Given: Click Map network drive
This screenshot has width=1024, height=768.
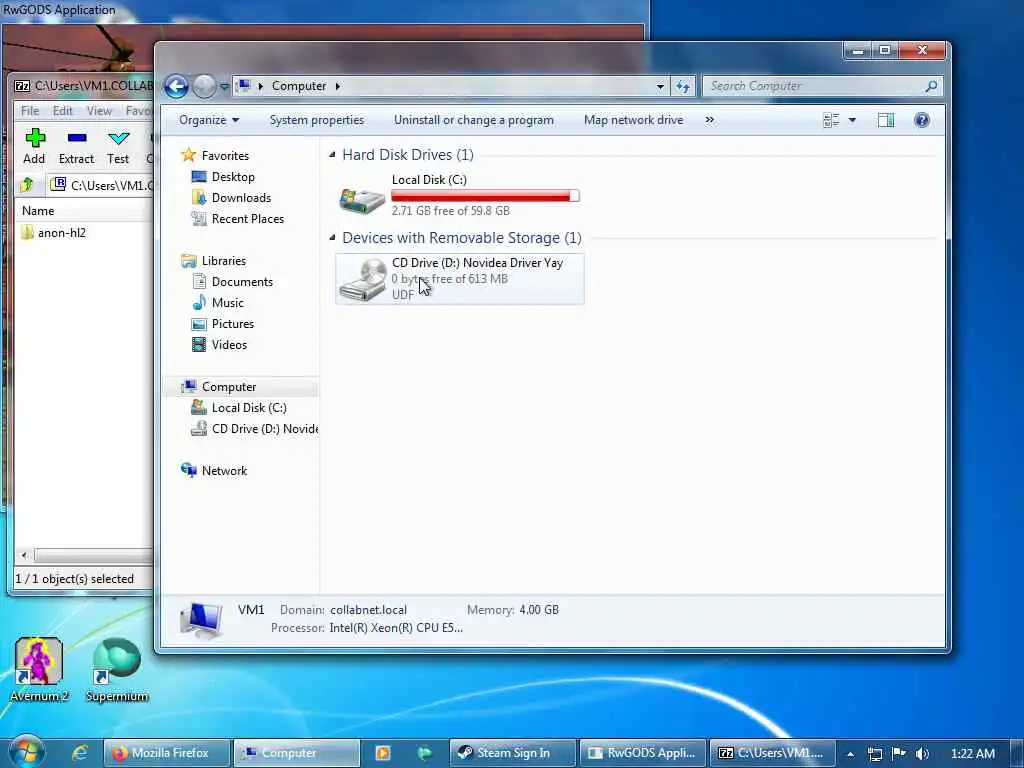Looking at the screenshot, I should (x=633, y=120).
